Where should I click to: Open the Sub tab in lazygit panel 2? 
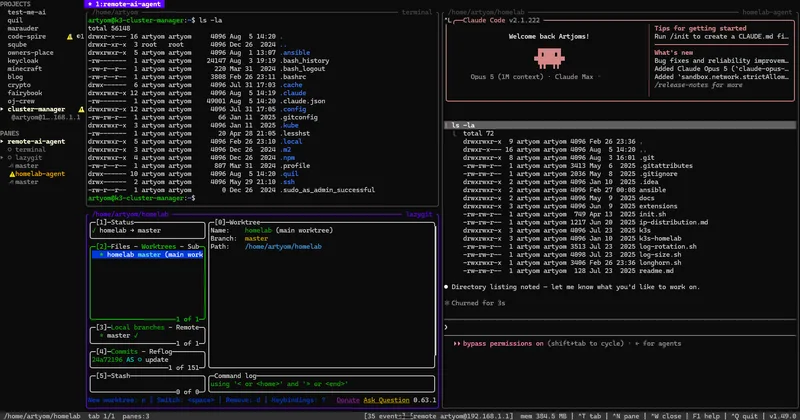193,246
